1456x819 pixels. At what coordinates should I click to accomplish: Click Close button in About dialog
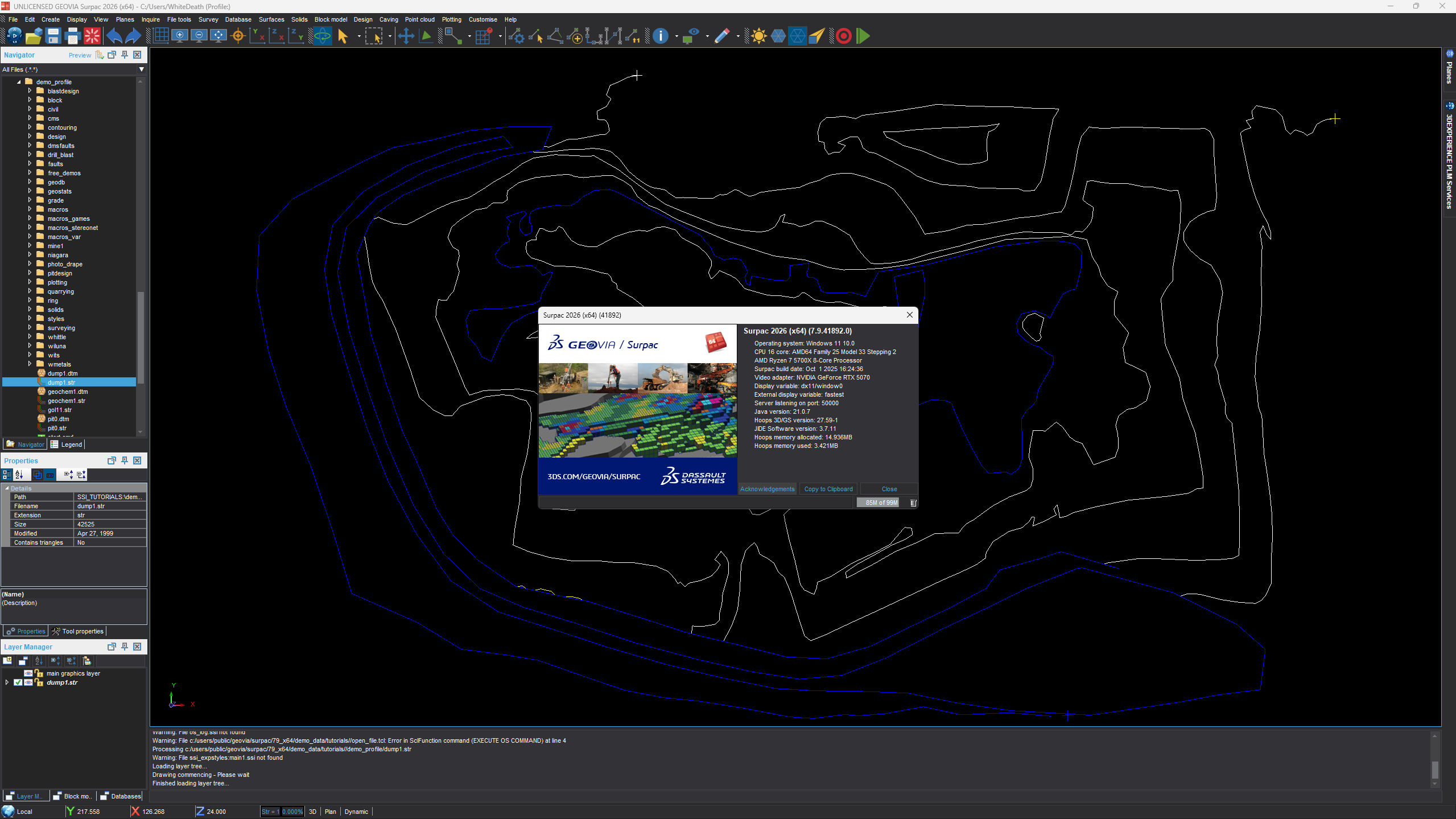[x=889, y=489]
